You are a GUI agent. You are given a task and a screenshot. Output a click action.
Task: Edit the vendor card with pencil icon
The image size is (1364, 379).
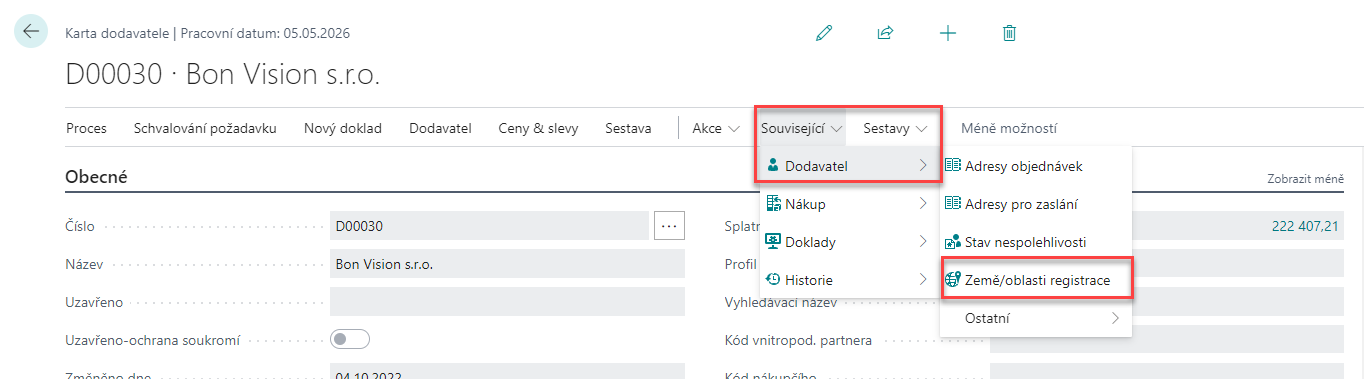[x=824, y=33]
